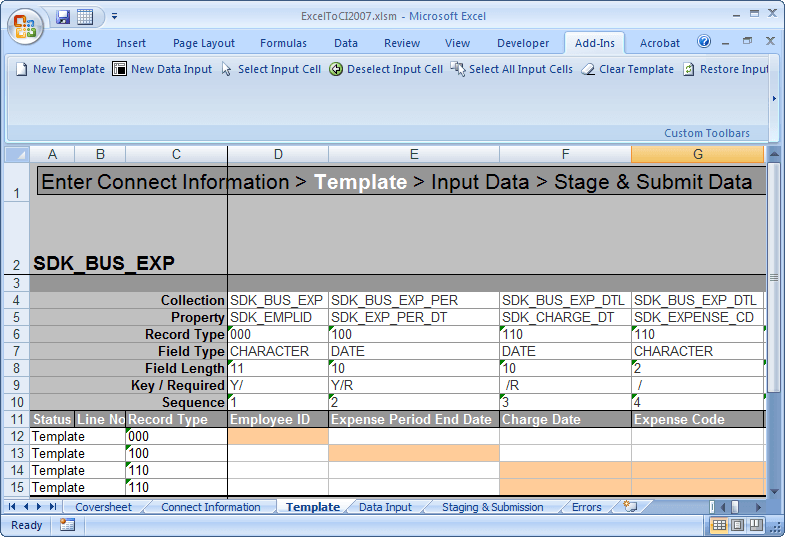Click Deselect Input Cell toolbar button
Screen dimensions: 785x537
point(386,69)
